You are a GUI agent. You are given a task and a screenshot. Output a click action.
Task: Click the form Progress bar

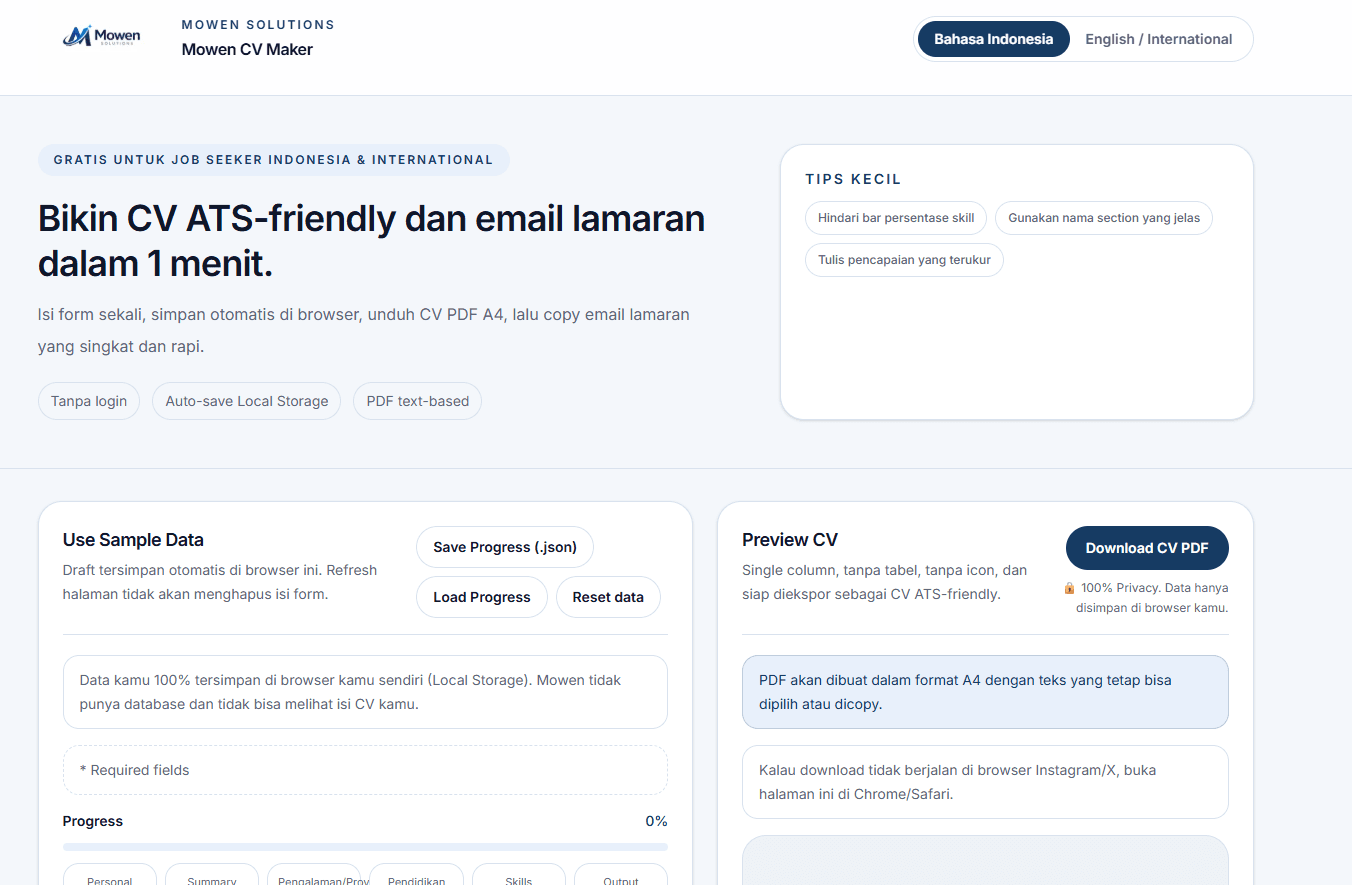(365, 847)
